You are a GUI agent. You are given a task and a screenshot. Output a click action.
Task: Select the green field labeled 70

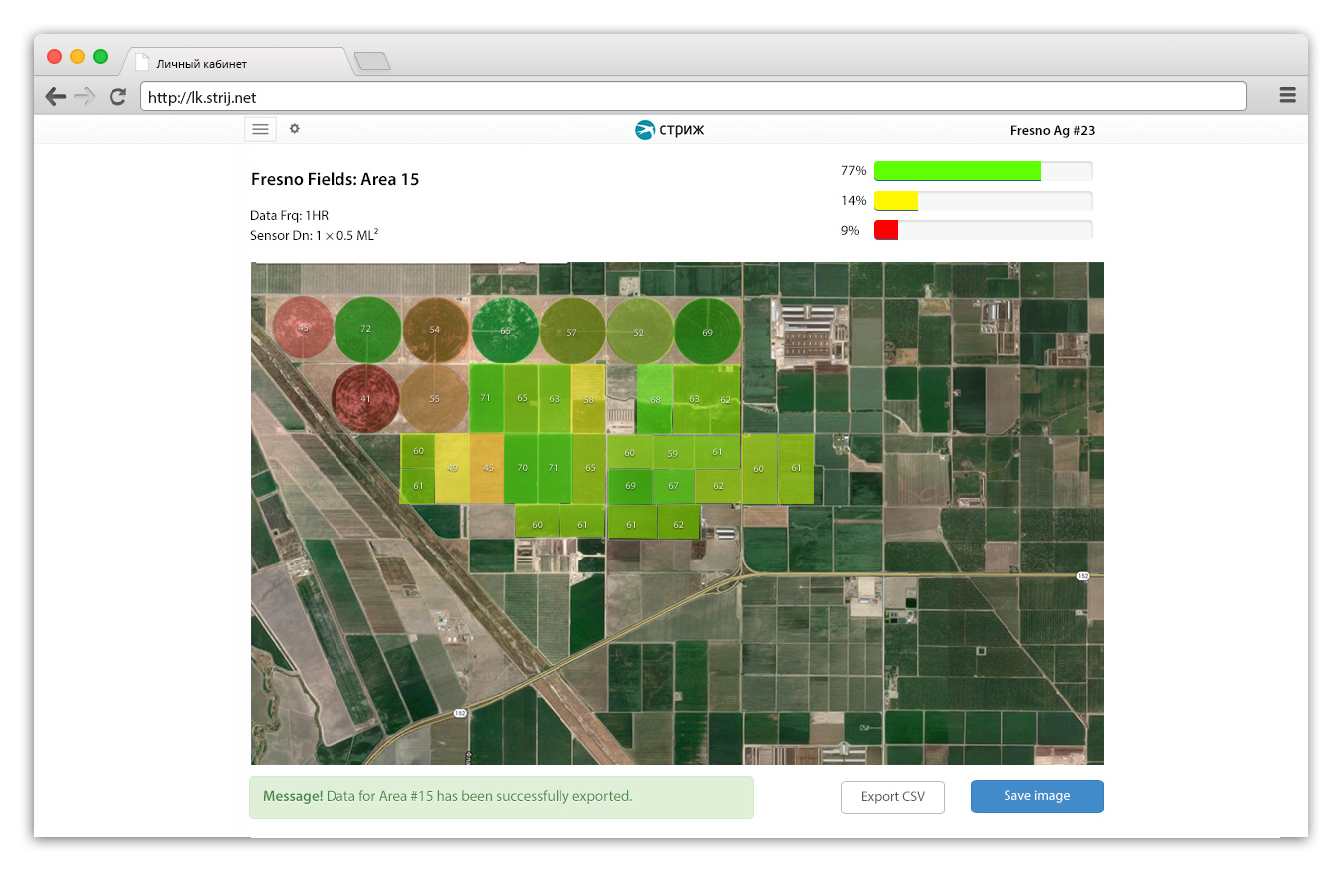point(521,468)
